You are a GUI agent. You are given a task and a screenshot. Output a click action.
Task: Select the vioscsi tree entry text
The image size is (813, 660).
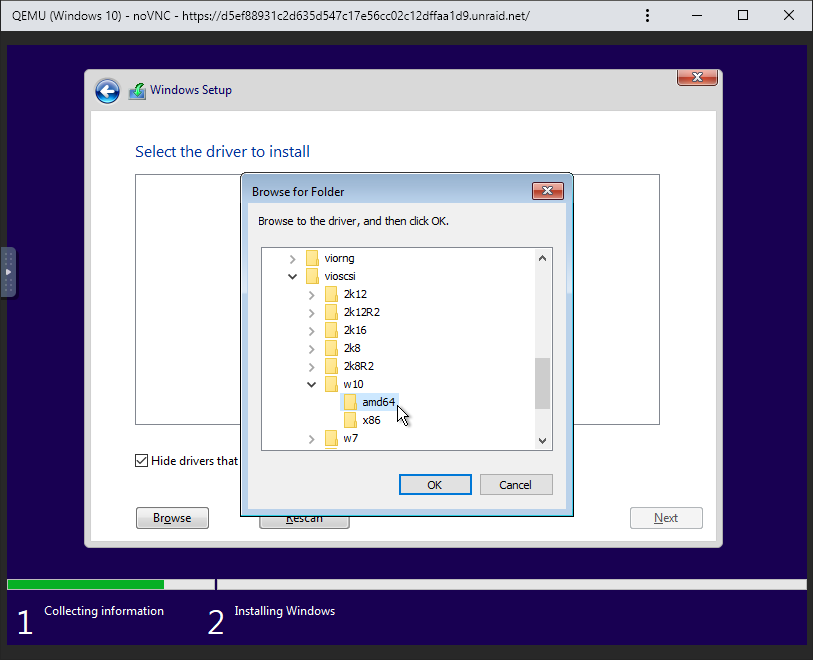click(340, 276)
